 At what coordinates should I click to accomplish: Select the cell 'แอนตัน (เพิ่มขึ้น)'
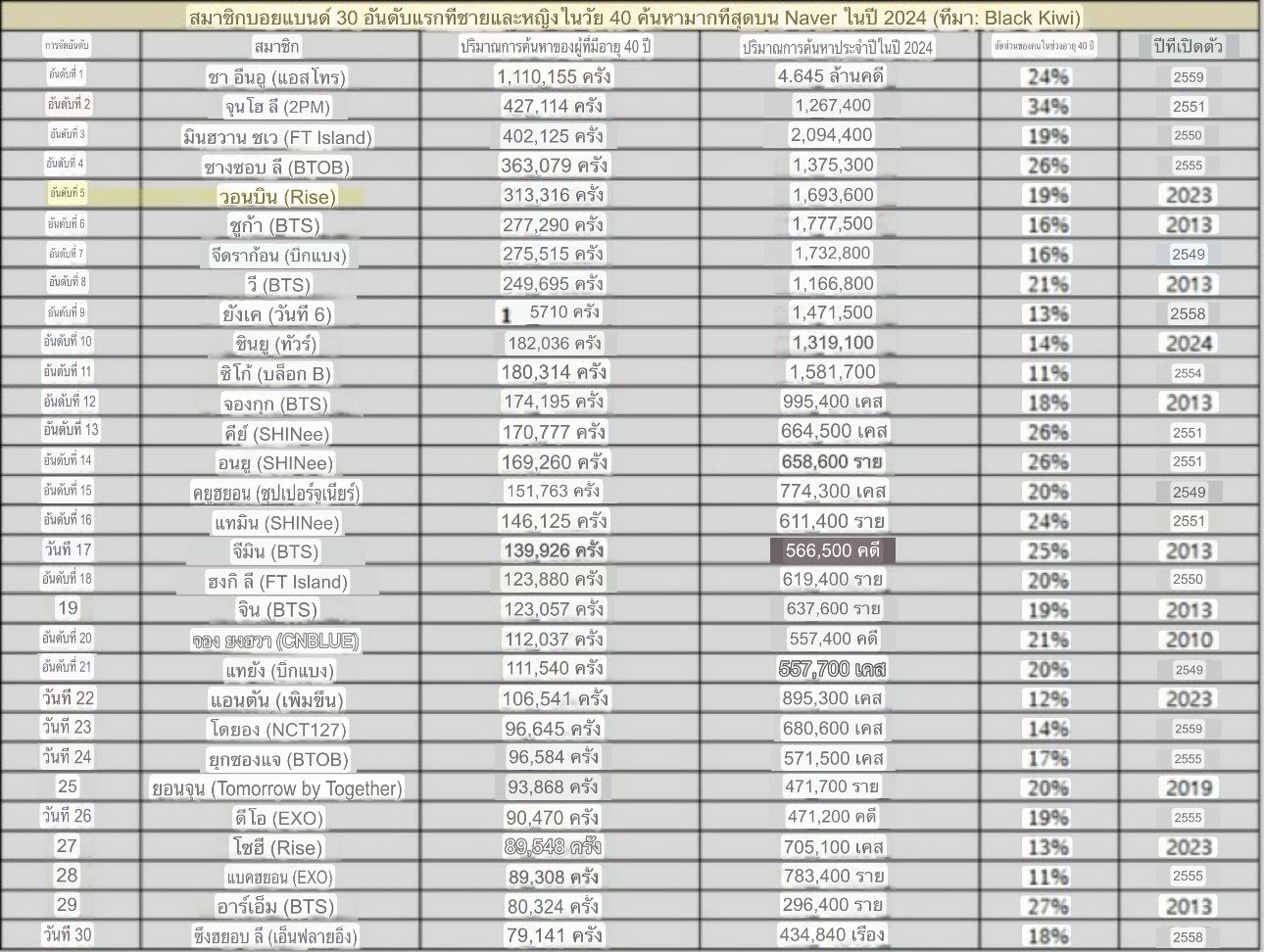point(277,700)
